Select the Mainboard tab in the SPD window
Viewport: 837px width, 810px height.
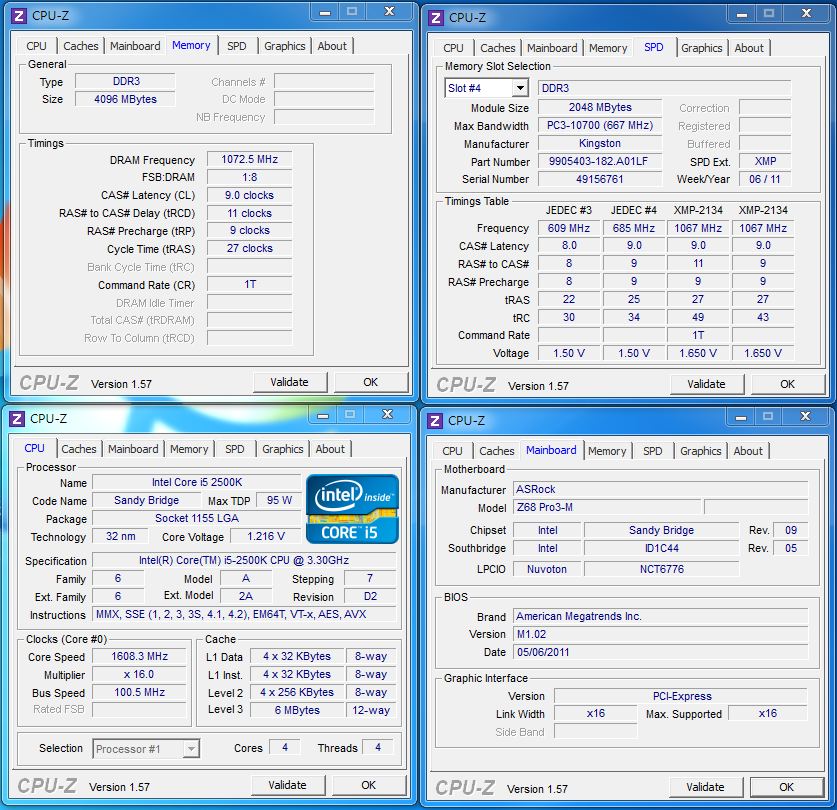coord(552,49)
